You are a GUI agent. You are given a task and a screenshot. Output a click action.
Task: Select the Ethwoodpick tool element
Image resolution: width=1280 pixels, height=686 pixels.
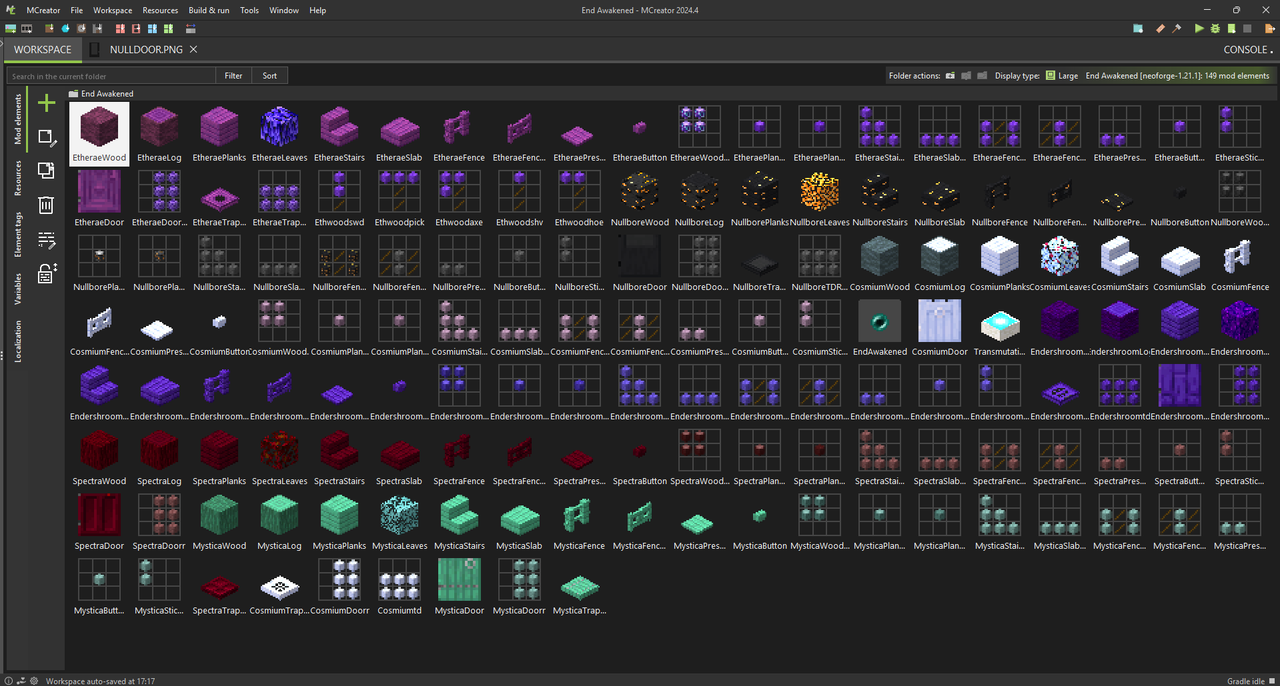tap(399, 198)
